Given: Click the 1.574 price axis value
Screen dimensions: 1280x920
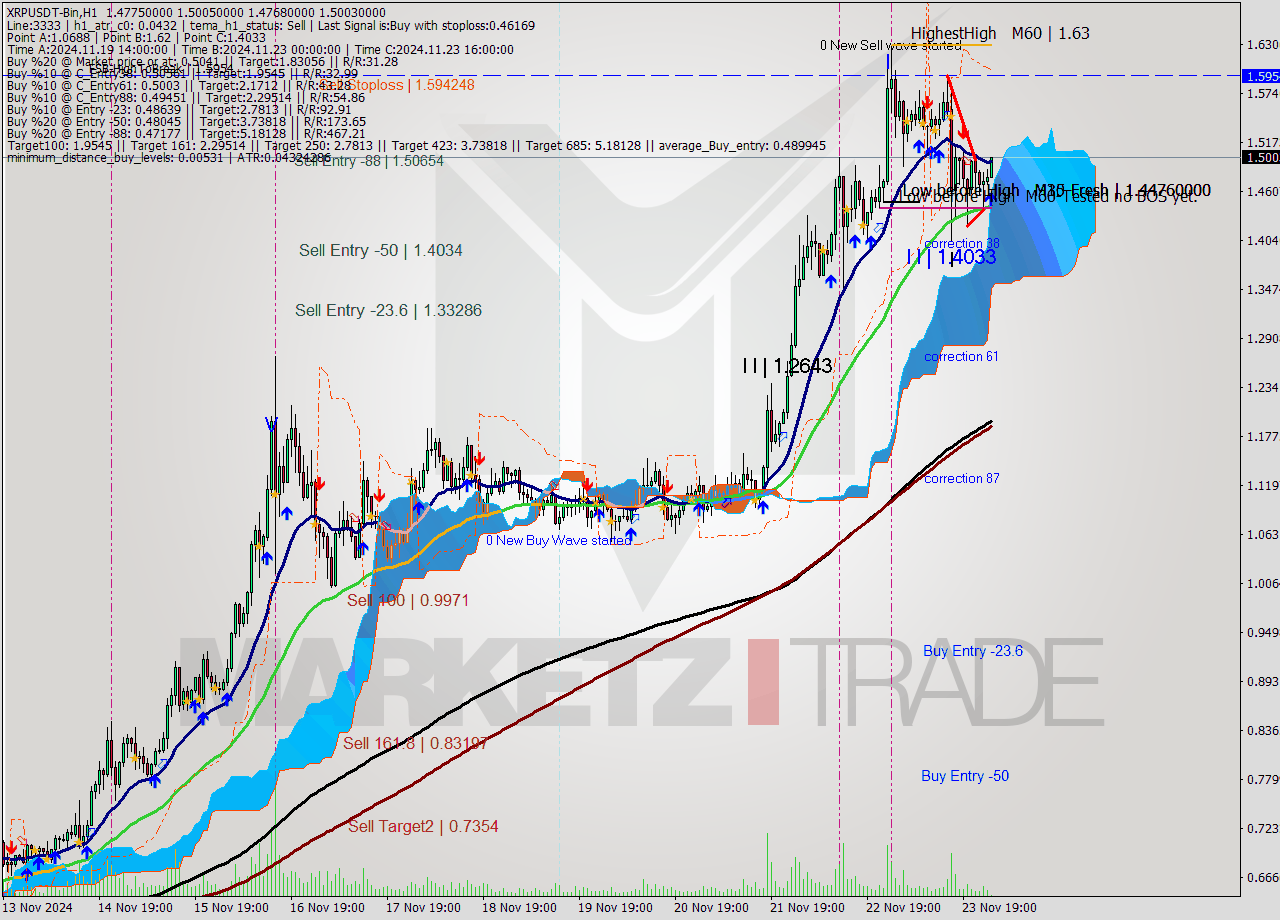Looking at the screenshot, I should point(1262,93).
